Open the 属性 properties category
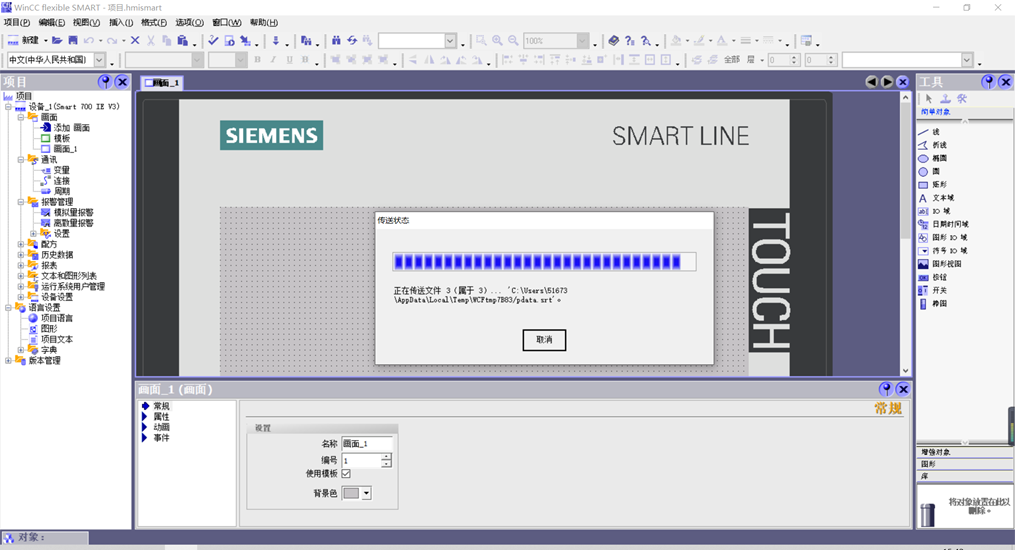The width and height of the screenshot is (1015, 550). [161, 417]
